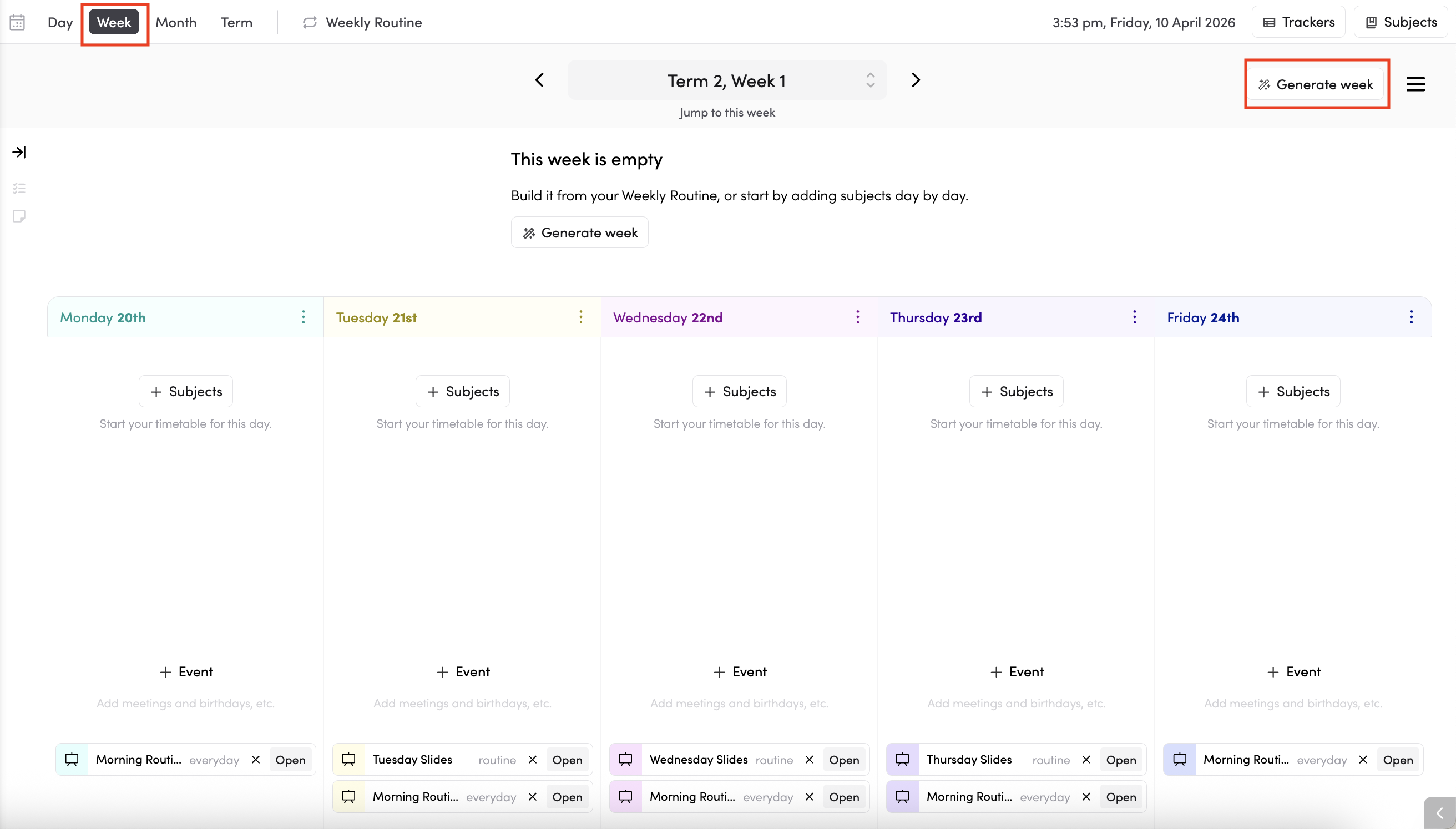Switch to the Month view tab
Image resolution: width=1456 pixels, height=829 pixels.
[x=176, y=22]
